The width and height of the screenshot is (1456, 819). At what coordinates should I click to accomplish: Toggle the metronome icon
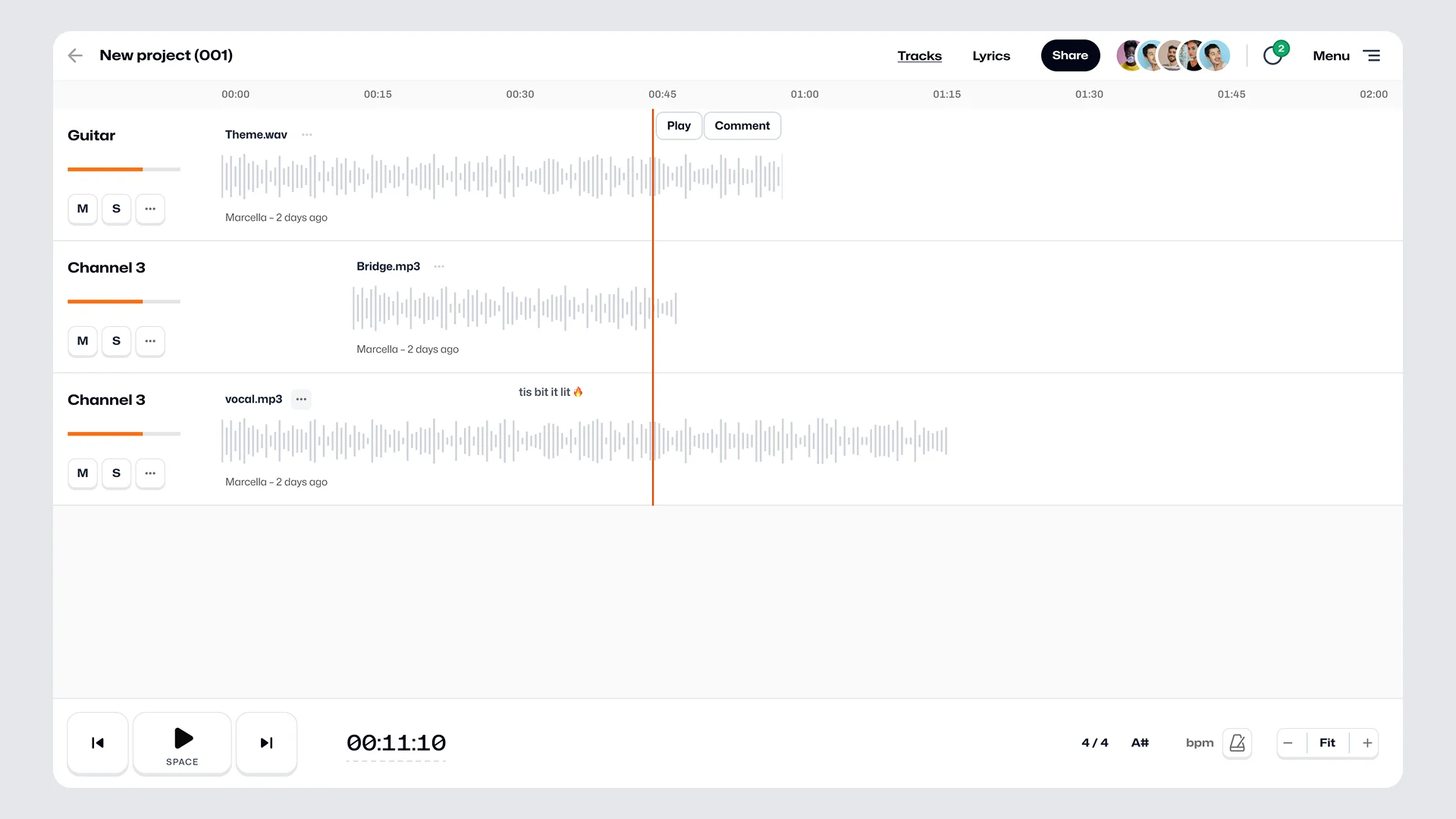(1237, 743)
